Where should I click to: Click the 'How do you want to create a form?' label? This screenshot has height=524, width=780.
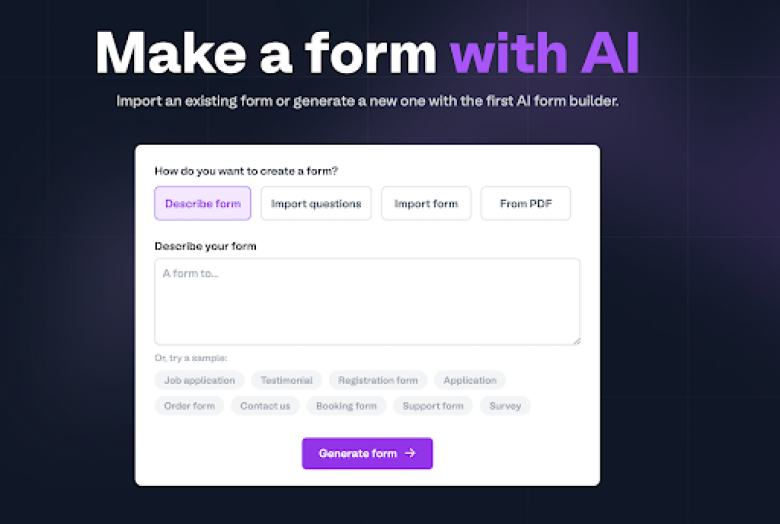[246, 171]
